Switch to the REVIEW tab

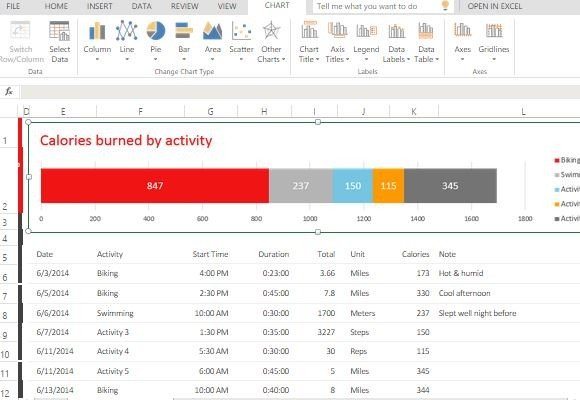pyautogui.click(x=185, y=6)
